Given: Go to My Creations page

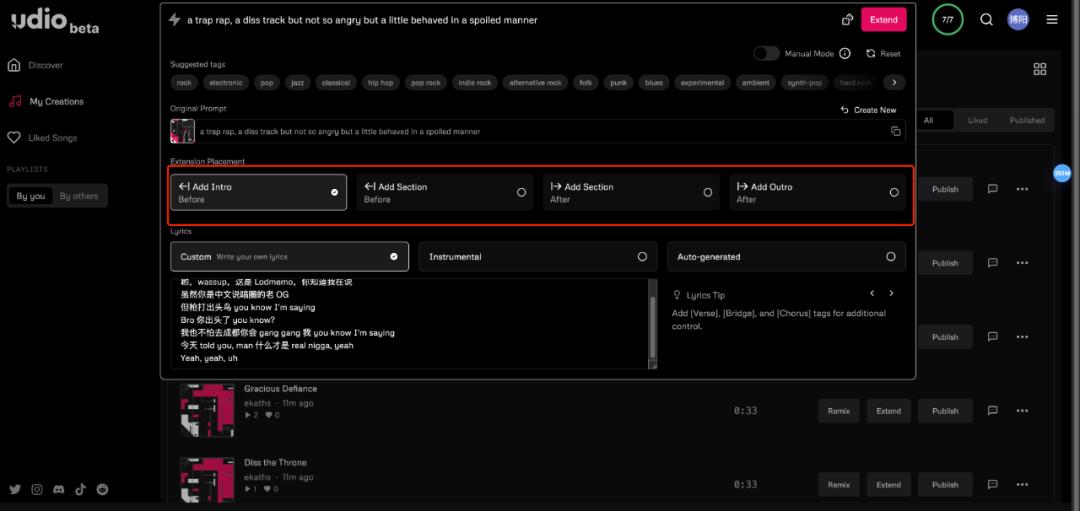Looking at the screenshot, I should click(56, 101).
